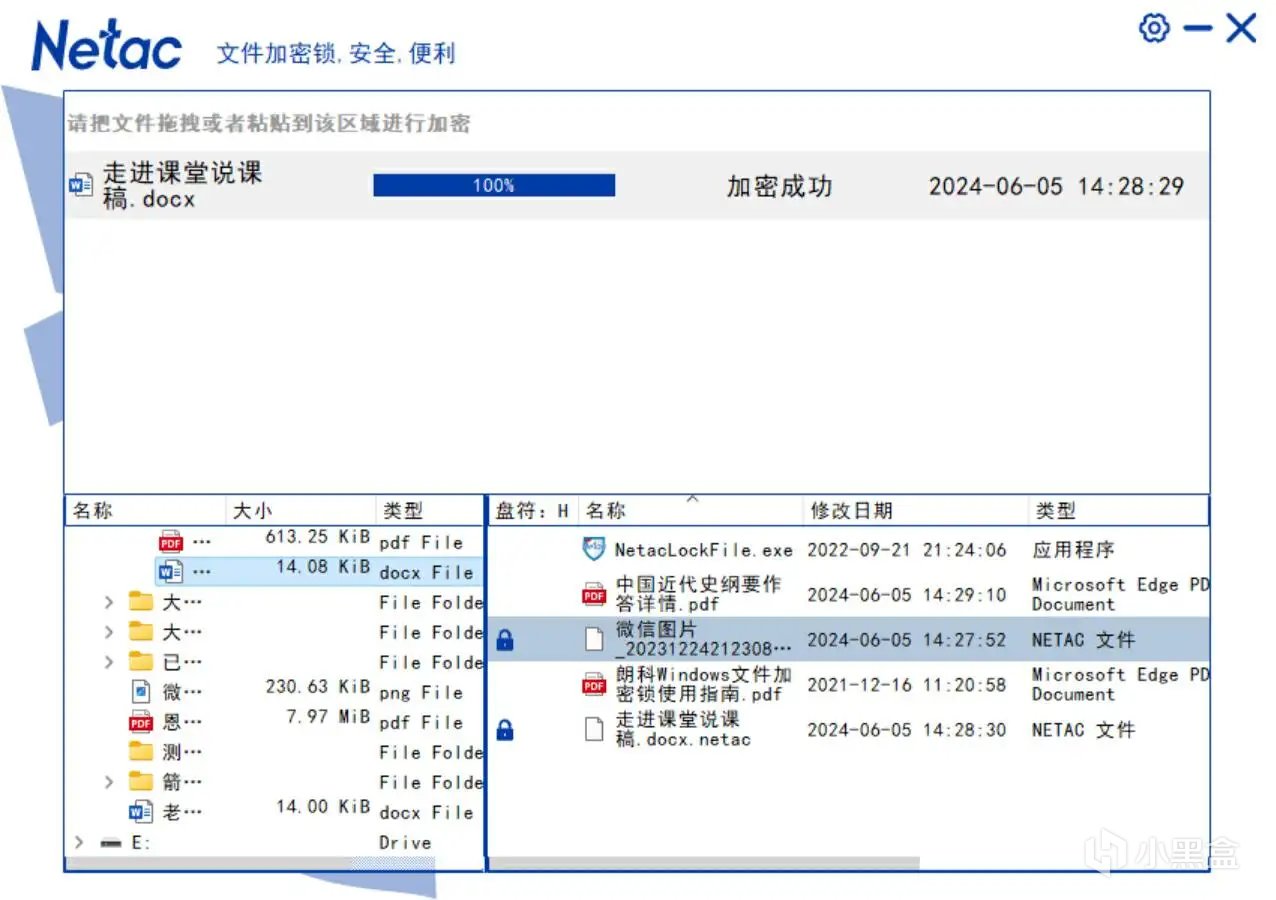This screenshot has height=900, width=1276.
Task: Sort right pane by 类型 header
Action: coord(1118,511)
